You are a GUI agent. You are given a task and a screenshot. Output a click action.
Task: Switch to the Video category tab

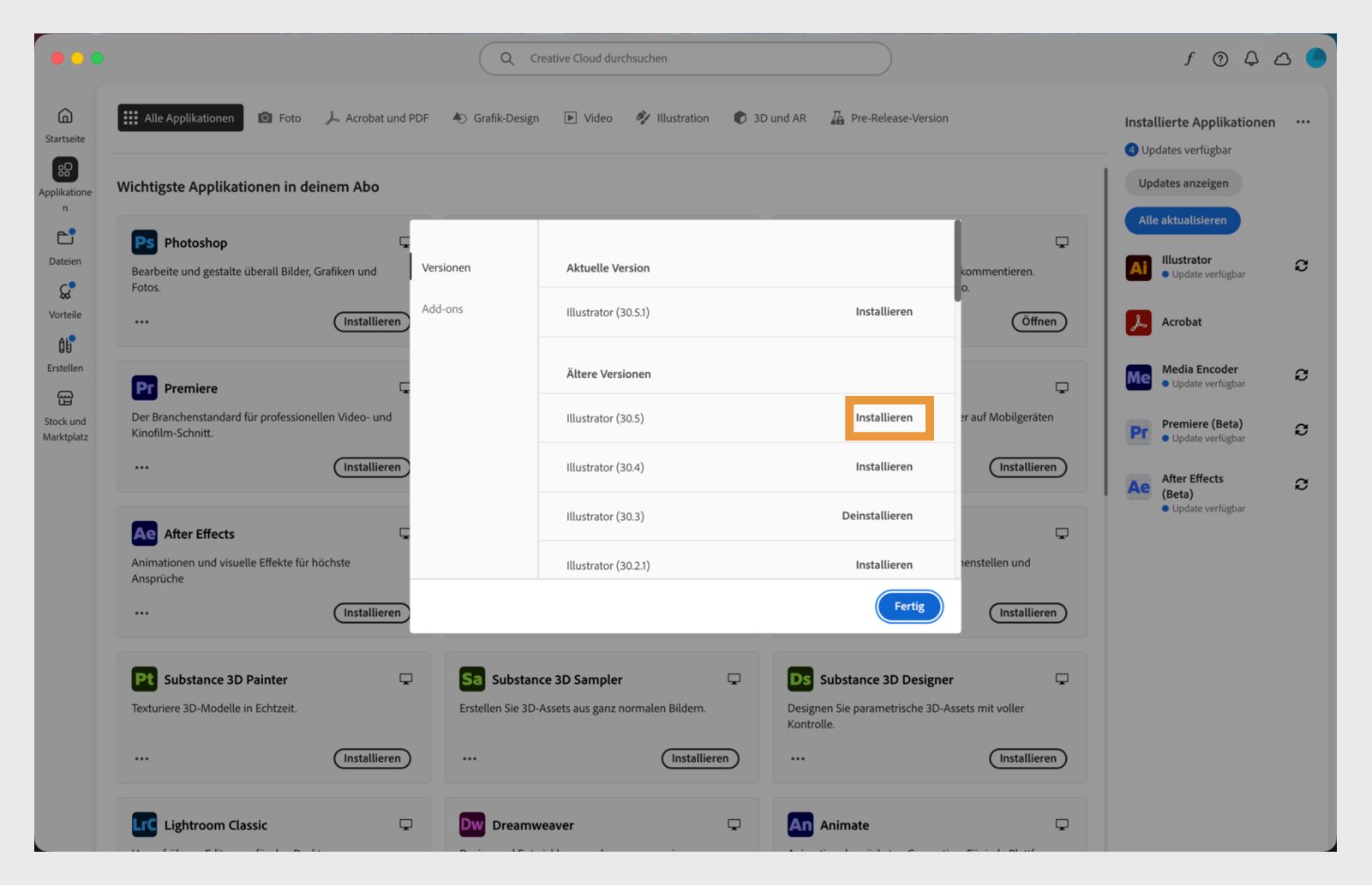coord(588,118)
